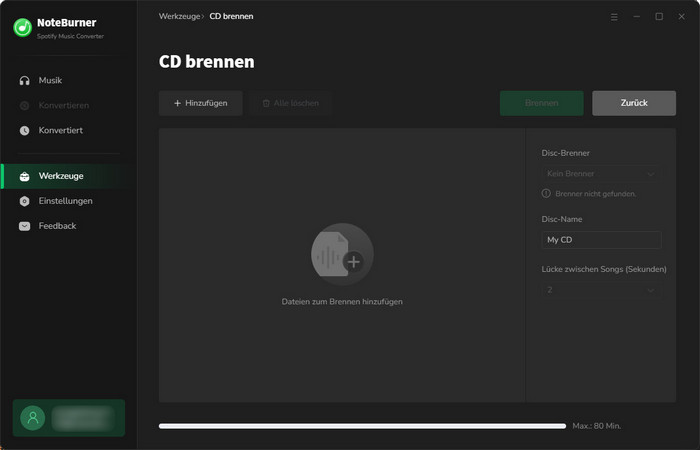Click the Hinzufügen button
This screenshot has width=700, height=450.
pyautogui.click(x=200, y=103)
